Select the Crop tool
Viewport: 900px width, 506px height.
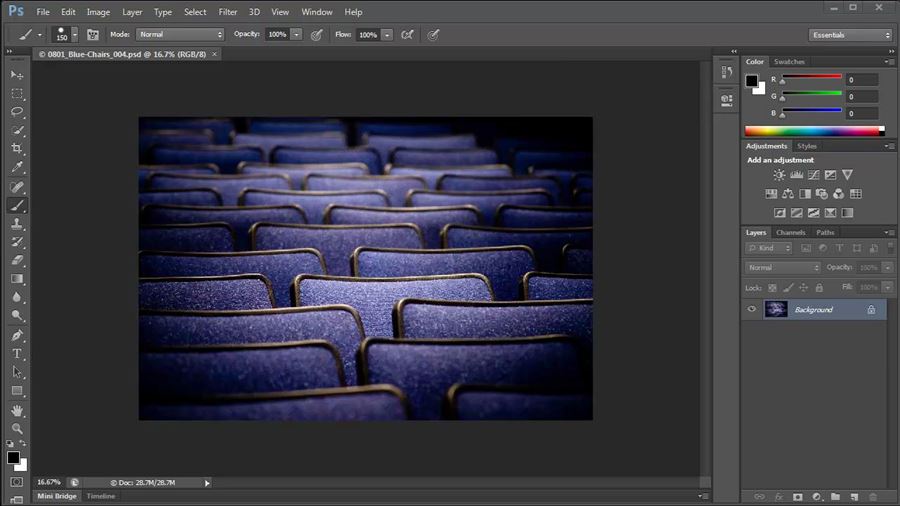pyautogui.click(x=17, y=149)
